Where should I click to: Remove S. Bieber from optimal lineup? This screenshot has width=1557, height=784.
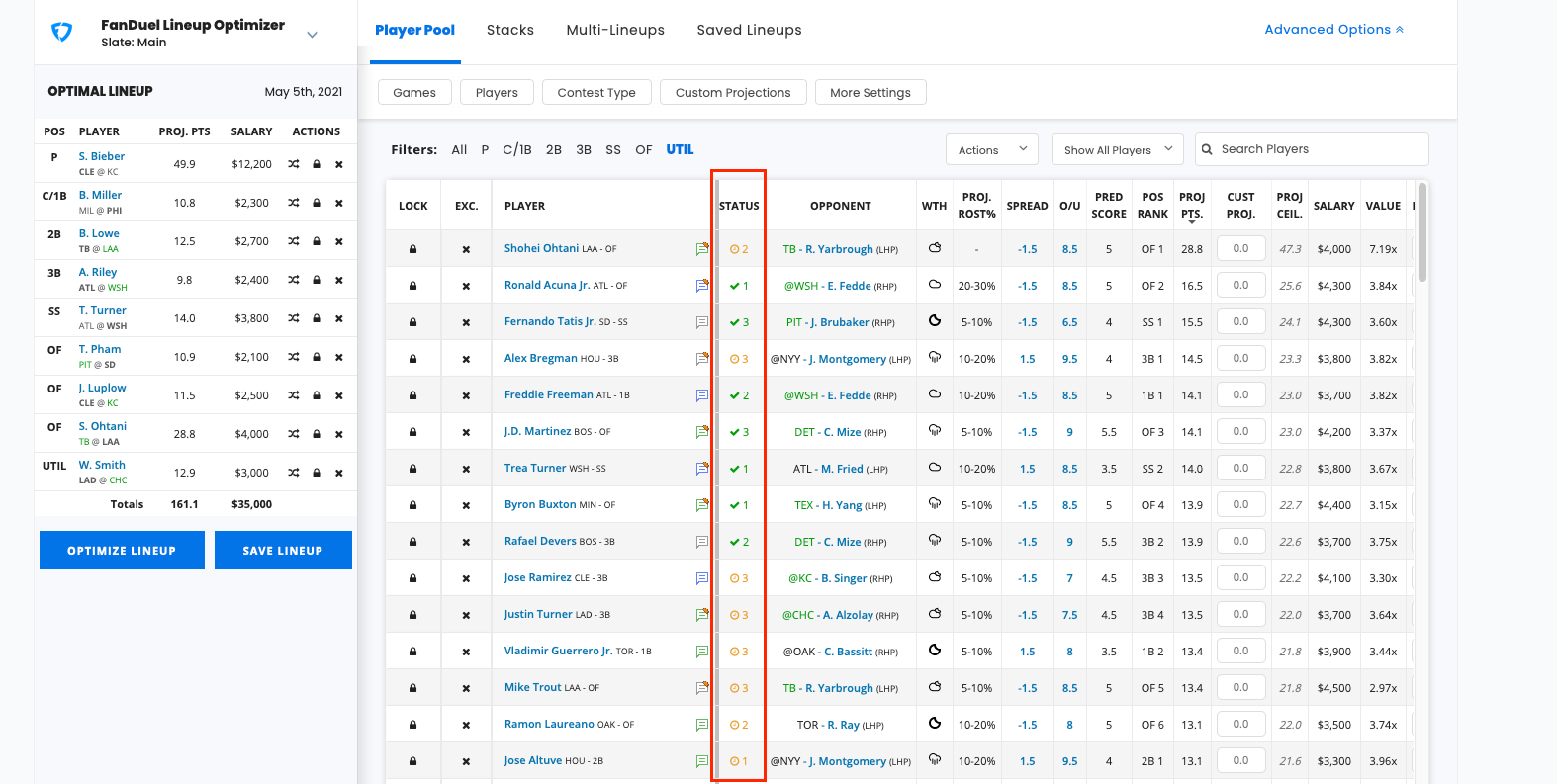[x=338, y=164]
